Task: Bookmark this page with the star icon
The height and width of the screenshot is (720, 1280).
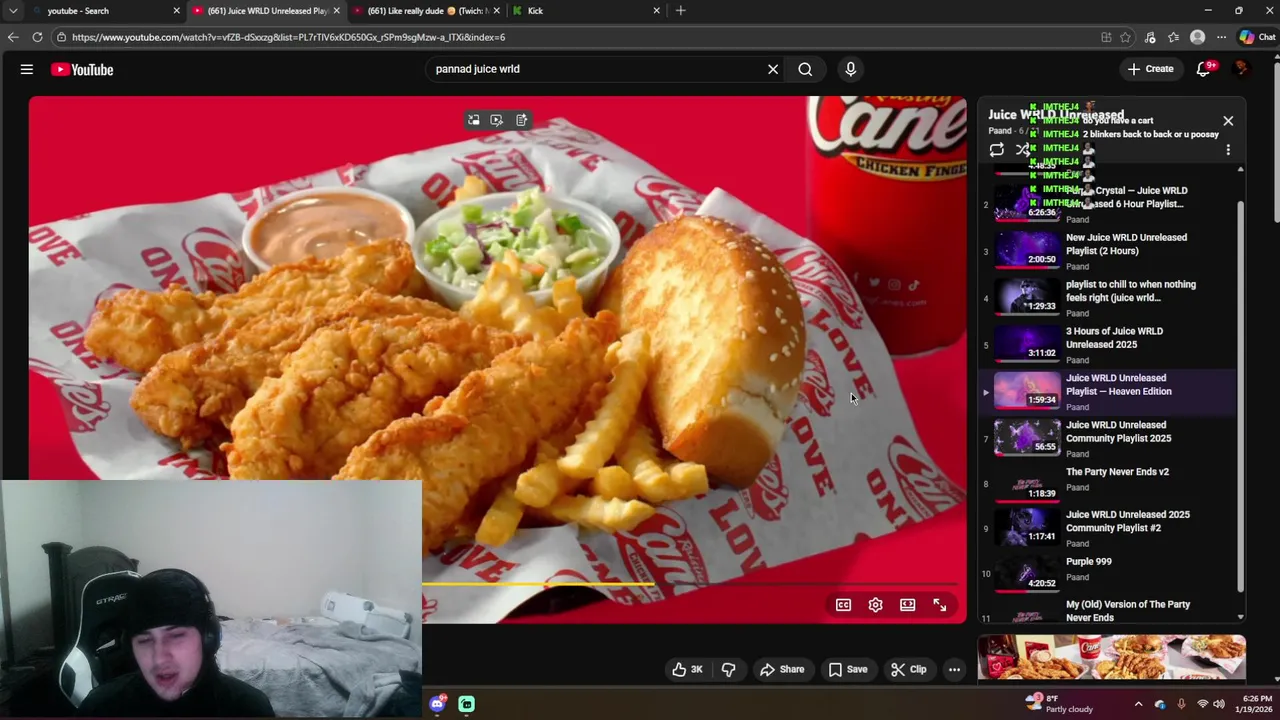Action: 1126,37
